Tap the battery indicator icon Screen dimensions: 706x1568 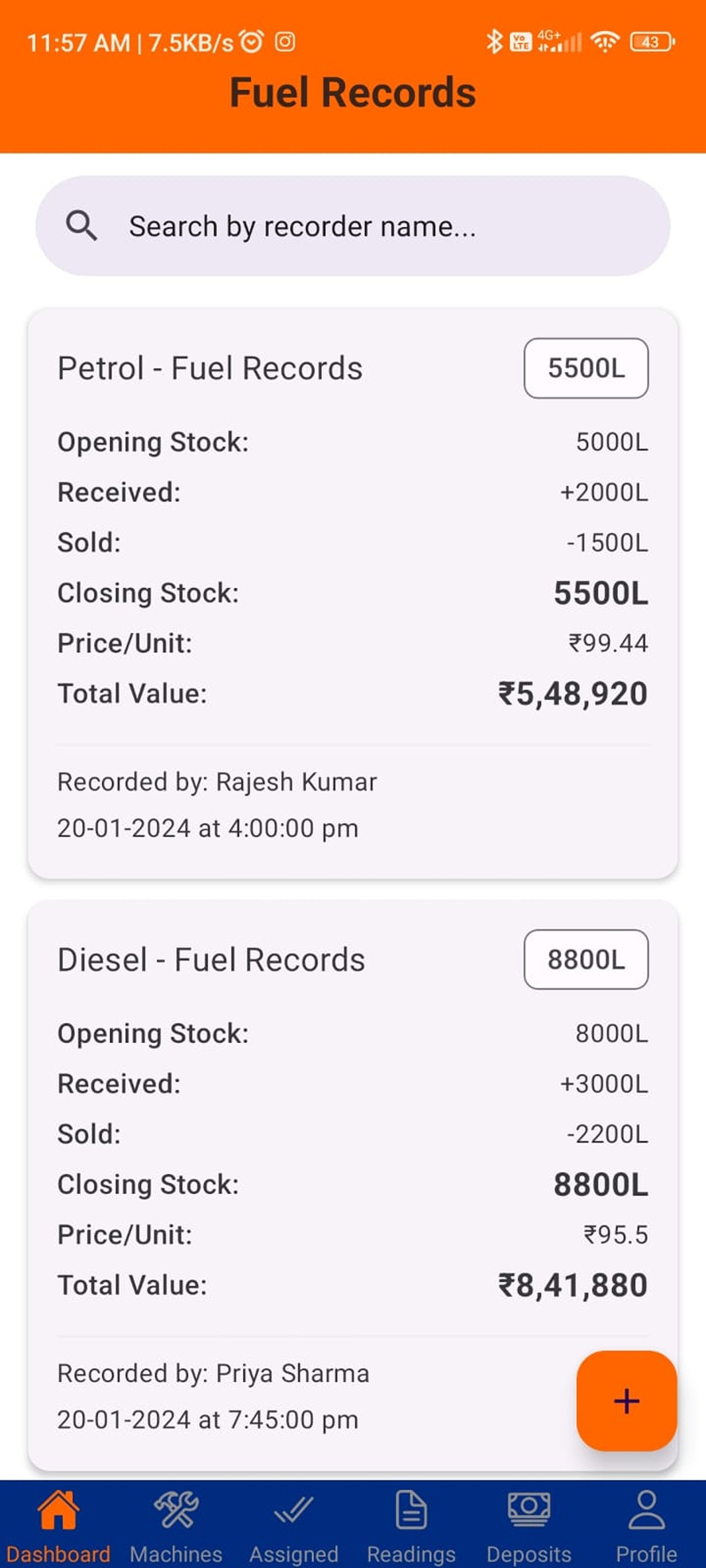[x=651, y=42]
